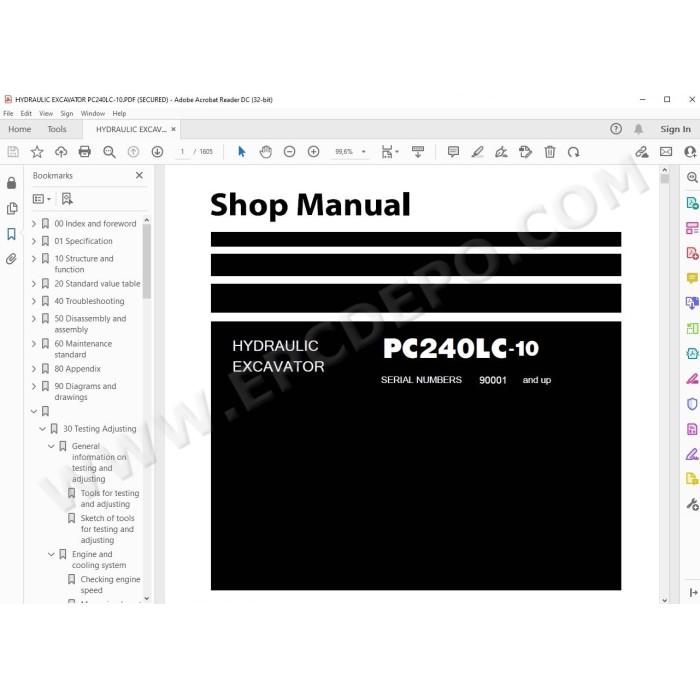The width and height of the screenshot is (700, 700).
Task: Open the Edit menu
Action: coord(26,113)
